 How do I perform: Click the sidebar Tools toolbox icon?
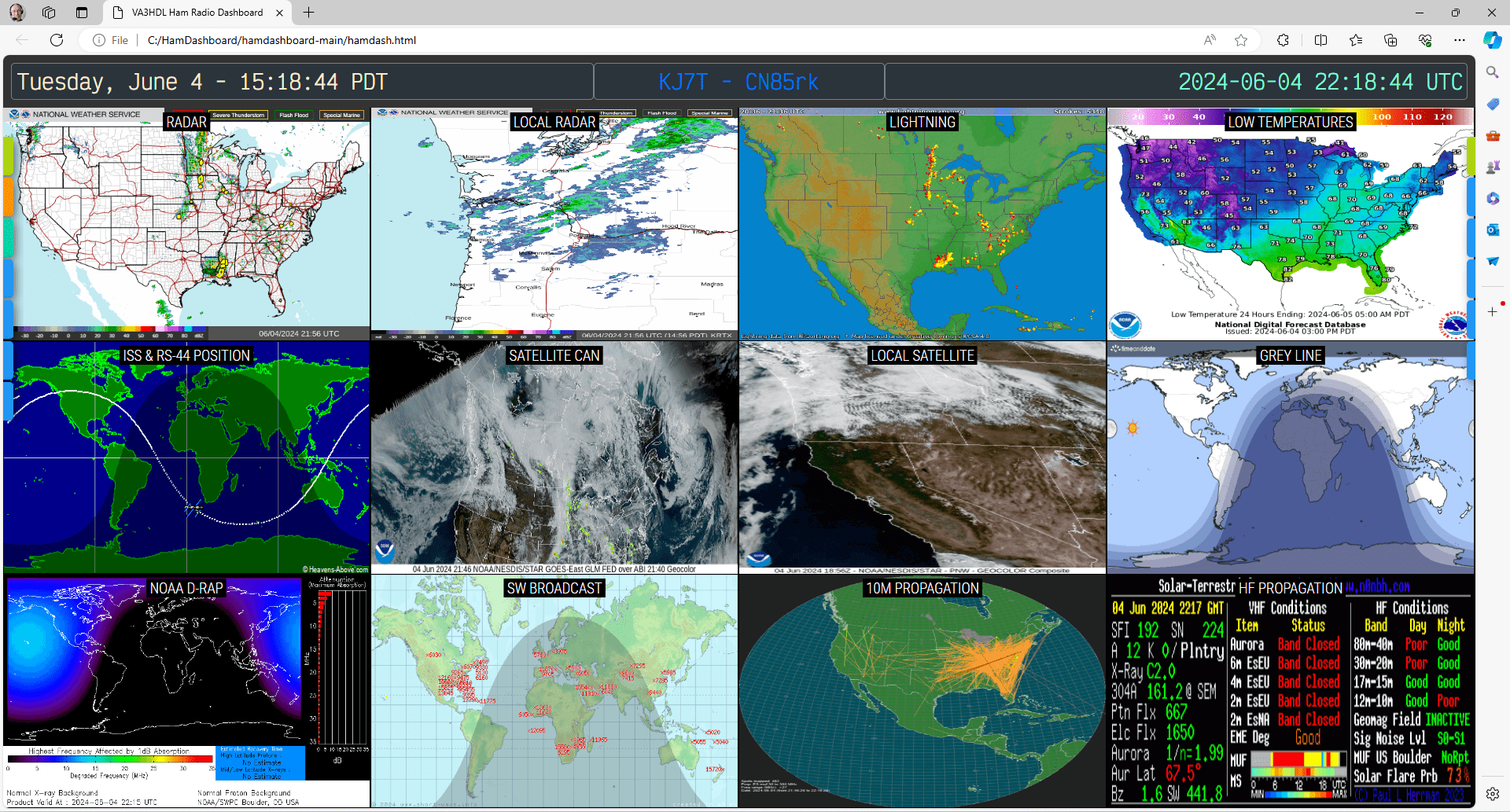(x=1492, y=135)
